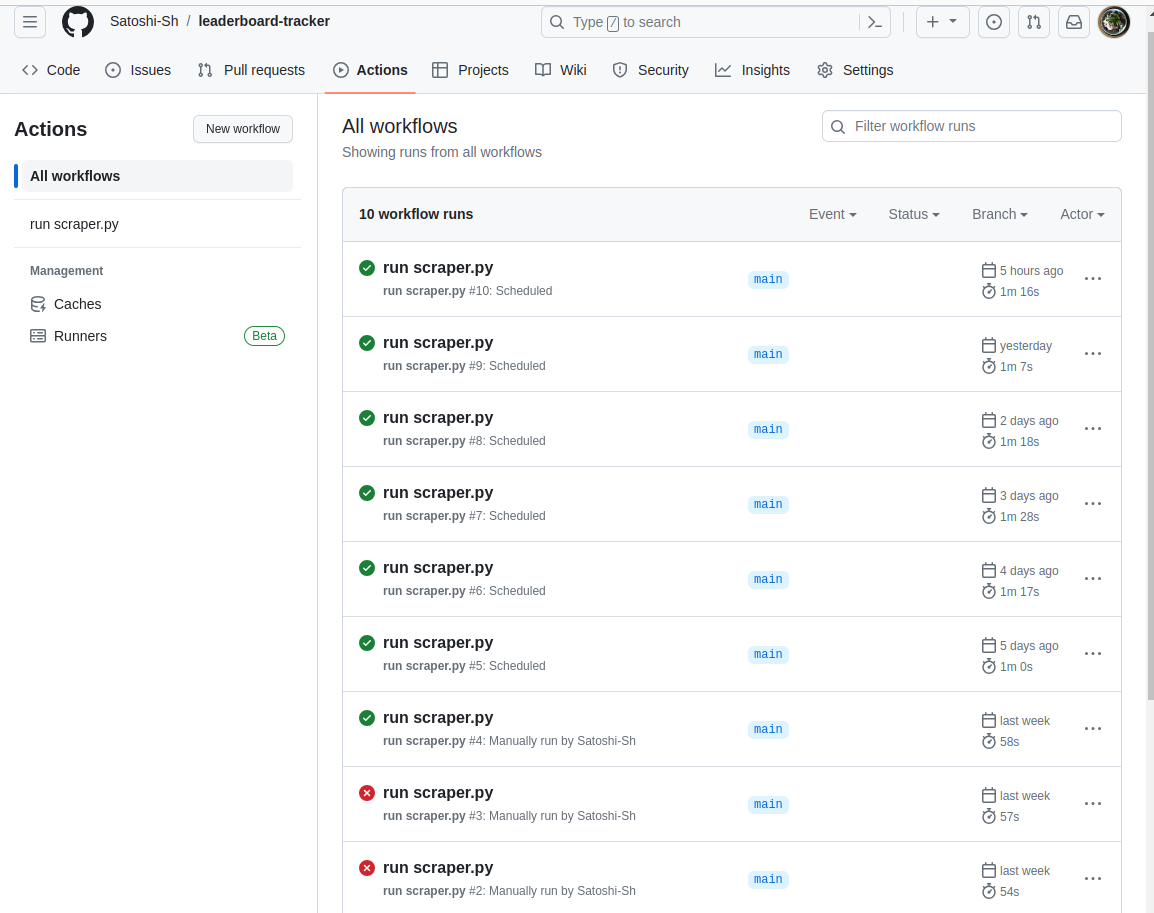Expand the Actor filter dropdown
1154x913 pixels.
point(1082,214)
